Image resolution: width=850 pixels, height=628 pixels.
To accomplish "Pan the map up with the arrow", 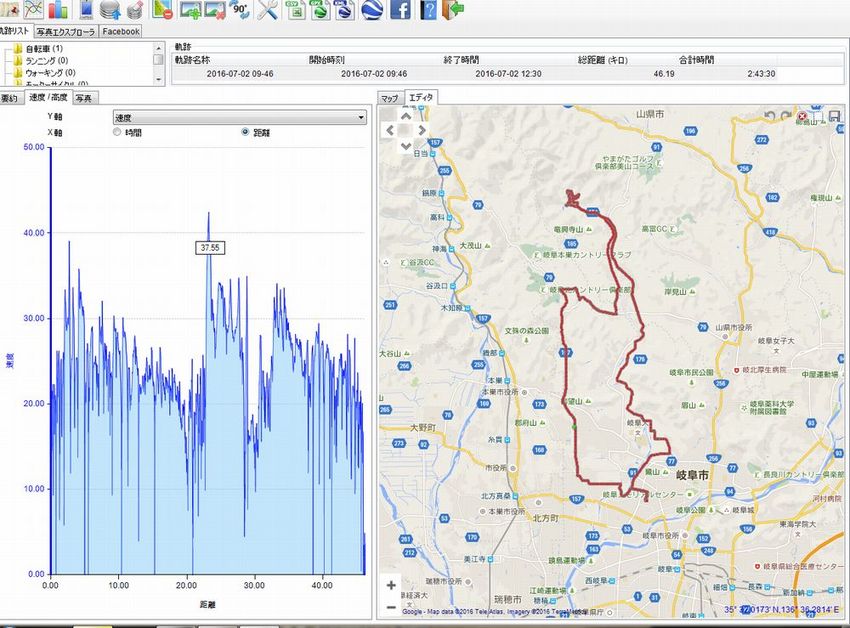I will [405, 115].
